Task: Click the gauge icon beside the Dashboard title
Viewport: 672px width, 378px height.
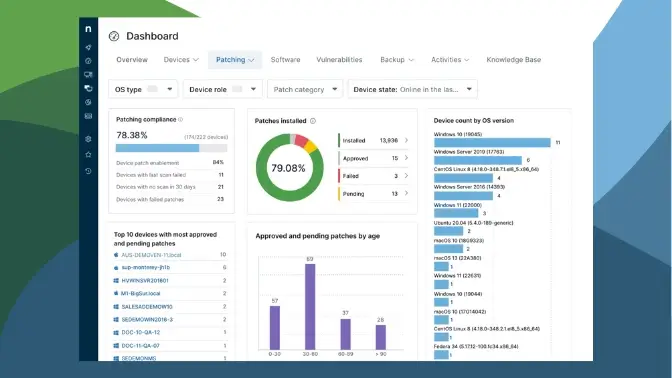Action: point(114,36)
